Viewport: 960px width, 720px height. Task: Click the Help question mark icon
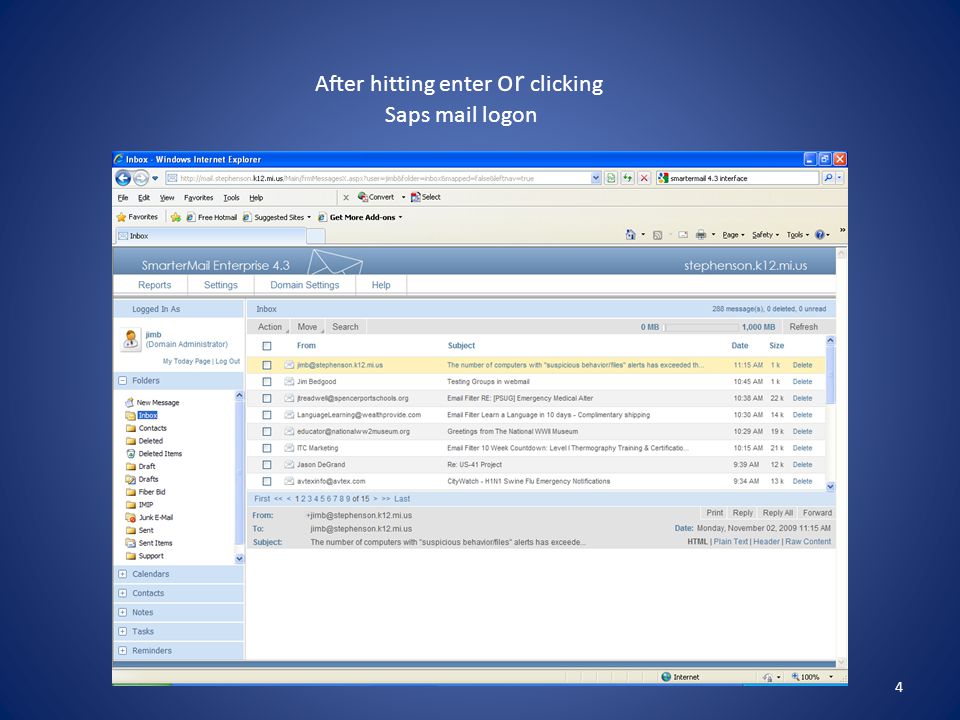[x=820, y=234]
